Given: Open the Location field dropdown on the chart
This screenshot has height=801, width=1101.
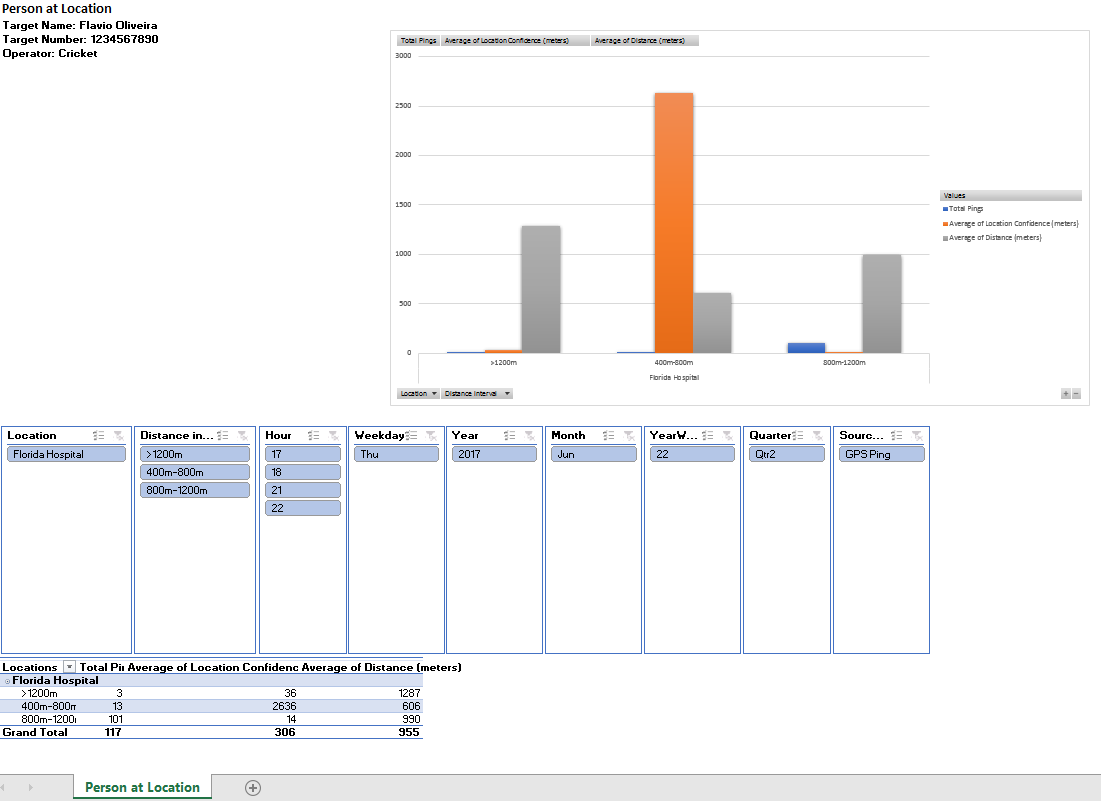Looking at the screenshot, I should coord(419,394).
